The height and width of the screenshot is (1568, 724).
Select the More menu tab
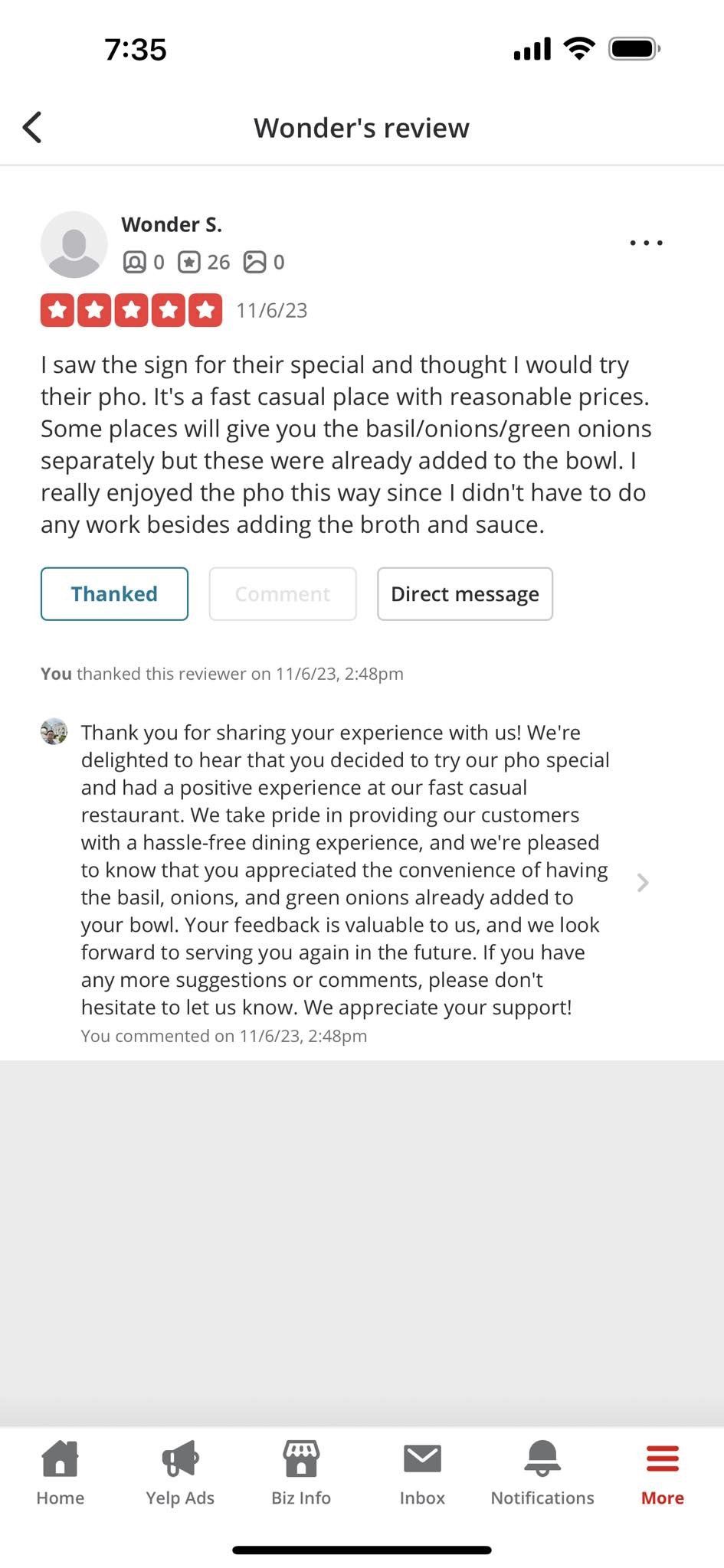click(x=663, y=1474)
